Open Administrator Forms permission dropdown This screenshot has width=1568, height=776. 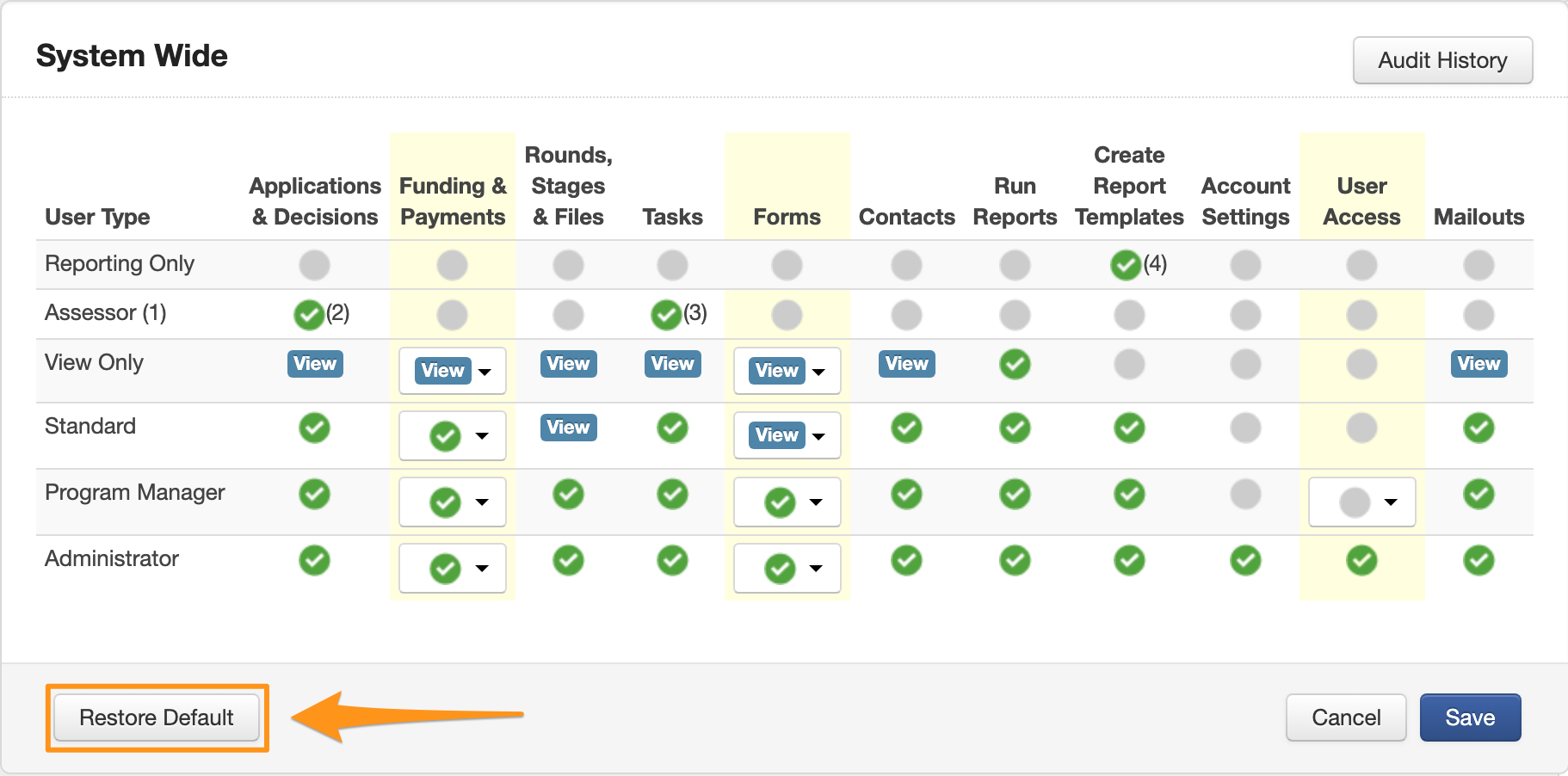point(787,569)
